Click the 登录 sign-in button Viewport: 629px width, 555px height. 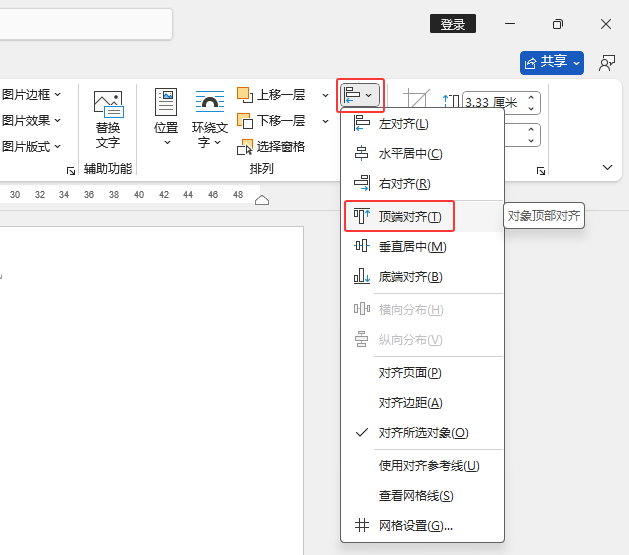(x=453, y=24)
